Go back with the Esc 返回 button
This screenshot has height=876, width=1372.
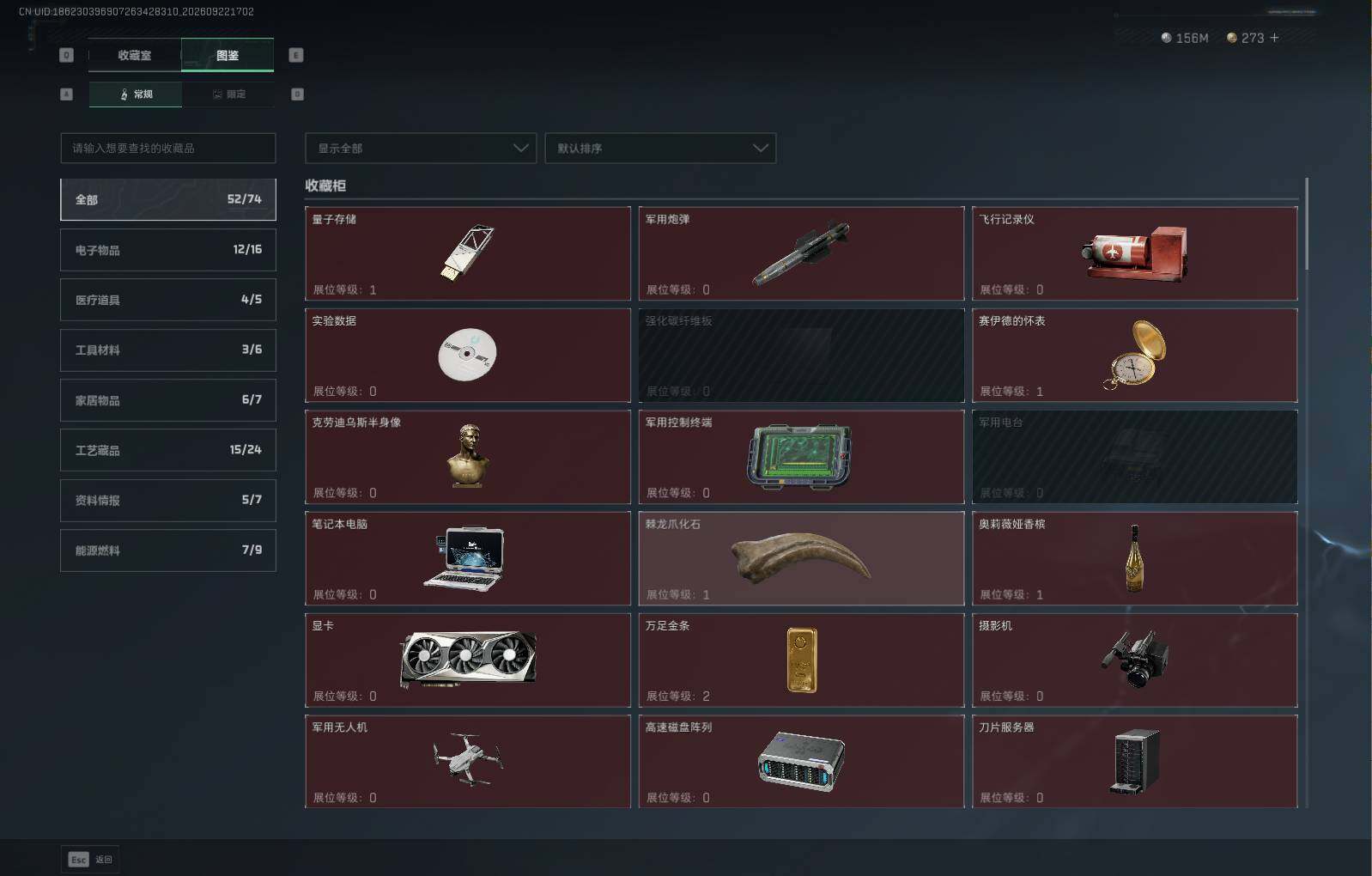[90, 859]
